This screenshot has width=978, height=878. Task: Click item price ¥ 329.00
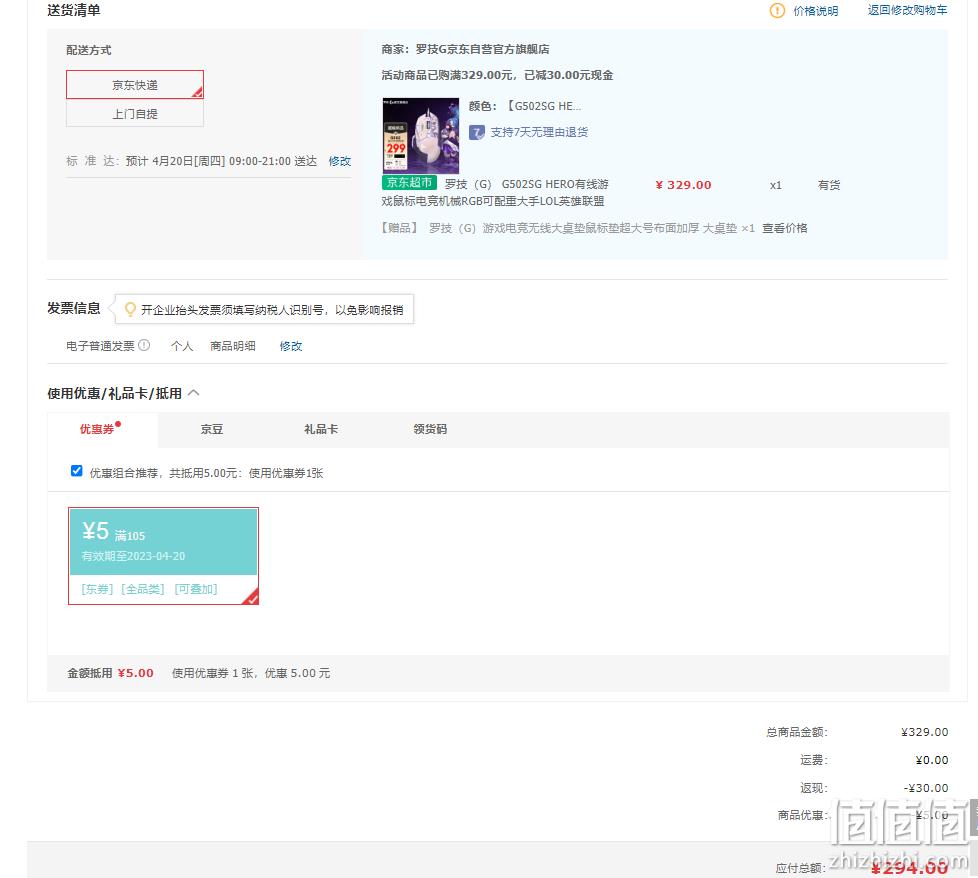coord(683,185)
